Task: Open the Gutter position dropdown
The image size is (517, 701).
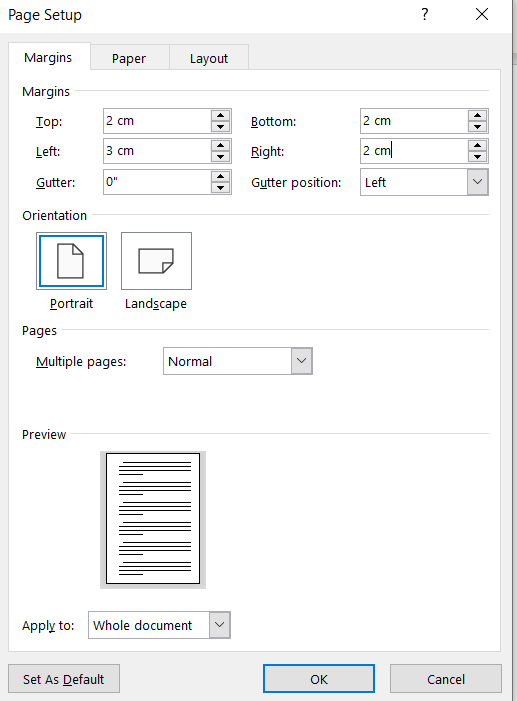Action: (x=477, y=182)
